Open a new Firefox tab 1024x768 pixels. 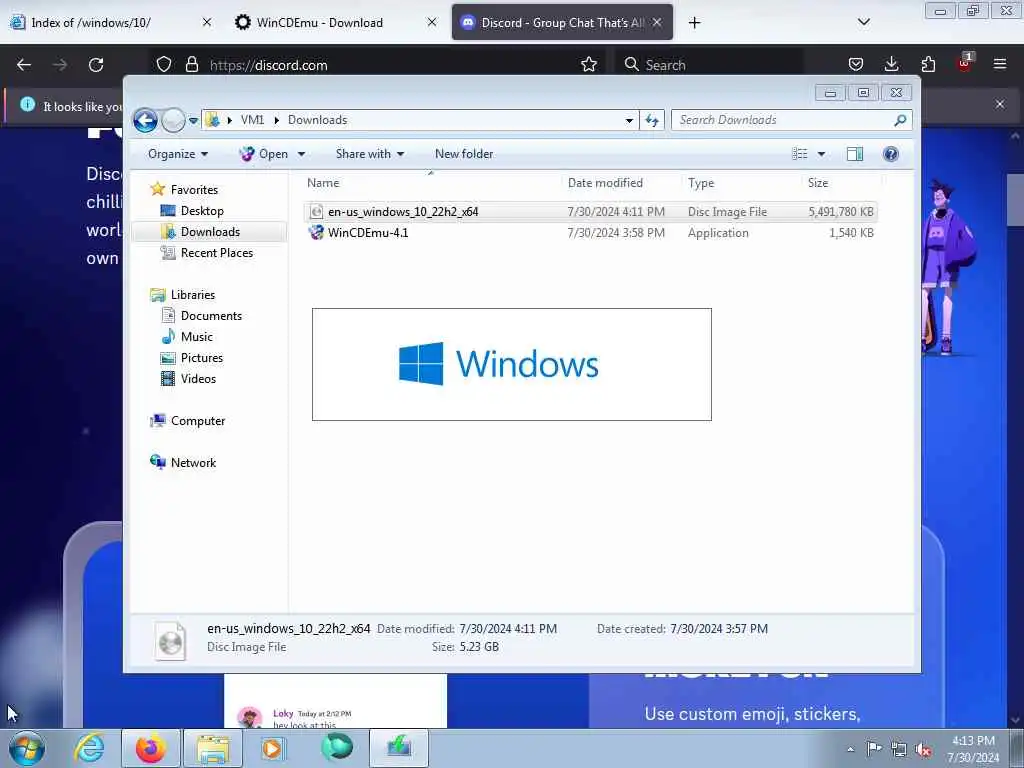point(694,23)
